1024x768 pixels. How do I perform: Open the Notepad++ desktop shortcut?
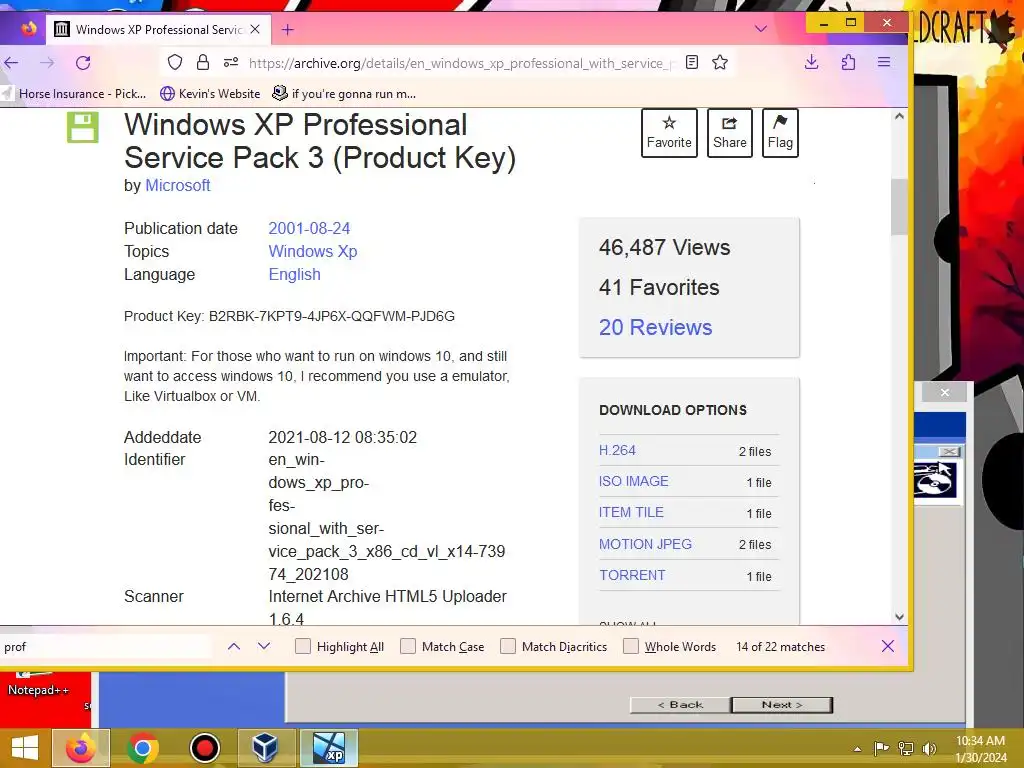coord(39,684)
